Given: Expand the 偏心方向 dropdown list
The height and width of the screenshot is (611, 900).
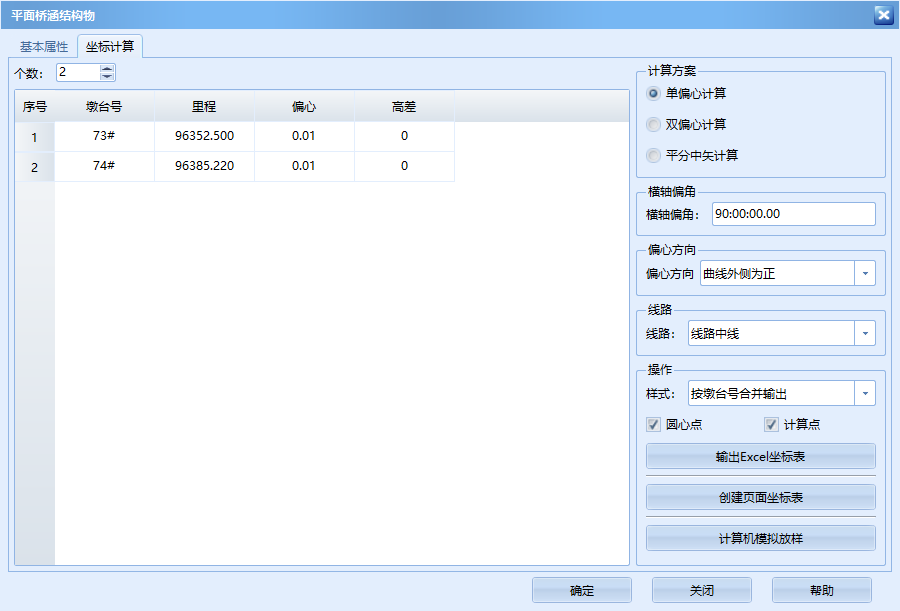Looking at the screenshot, I should click(x=865, y=273).
